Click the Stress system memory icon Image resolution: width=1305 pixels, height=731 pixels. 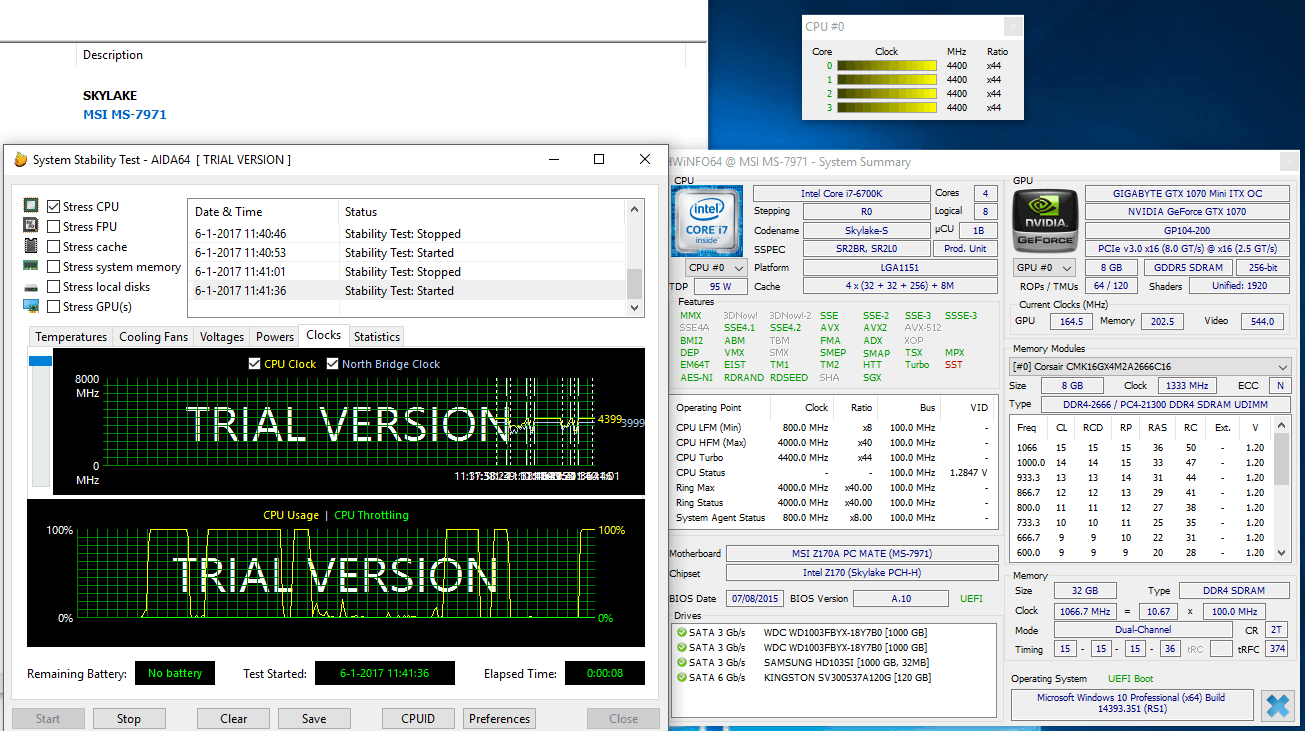pos(31,267)
